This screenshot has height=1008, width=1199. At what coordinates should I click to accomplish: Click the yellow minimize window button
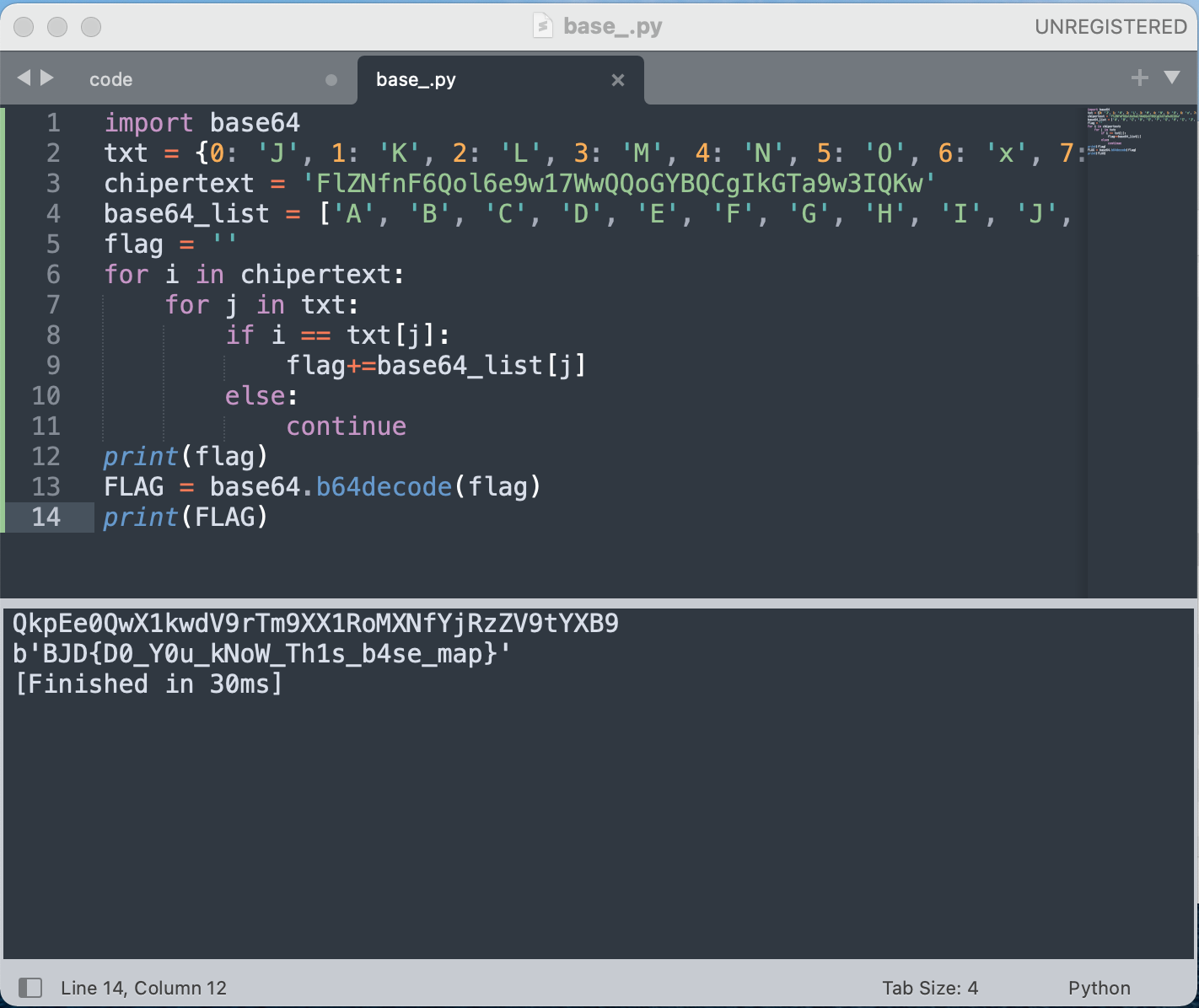point(57,27)
